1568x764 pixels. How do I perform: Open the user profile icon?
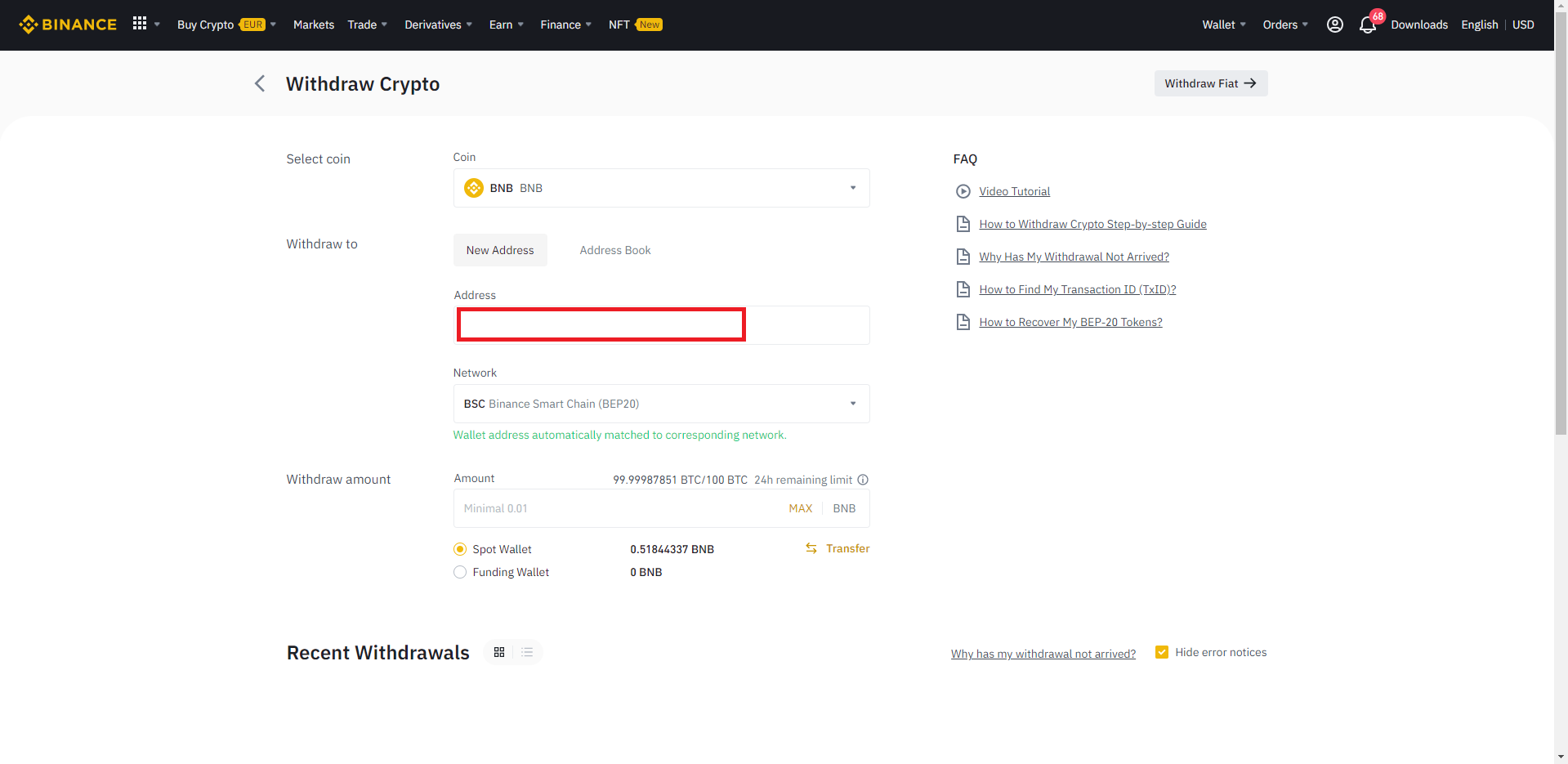pos(1334,25)
